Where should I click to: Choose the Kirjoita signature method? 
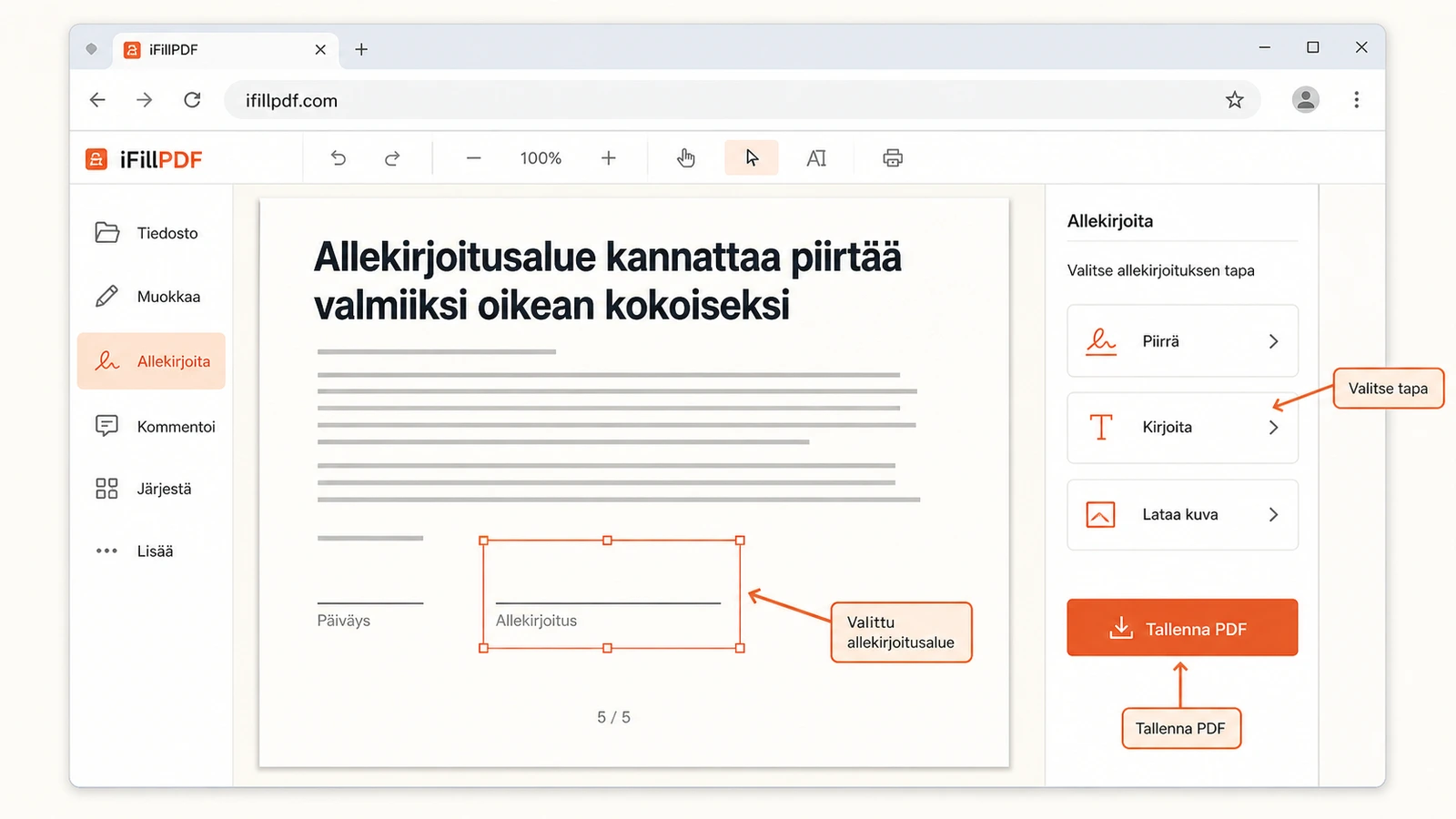point(1182,428)
